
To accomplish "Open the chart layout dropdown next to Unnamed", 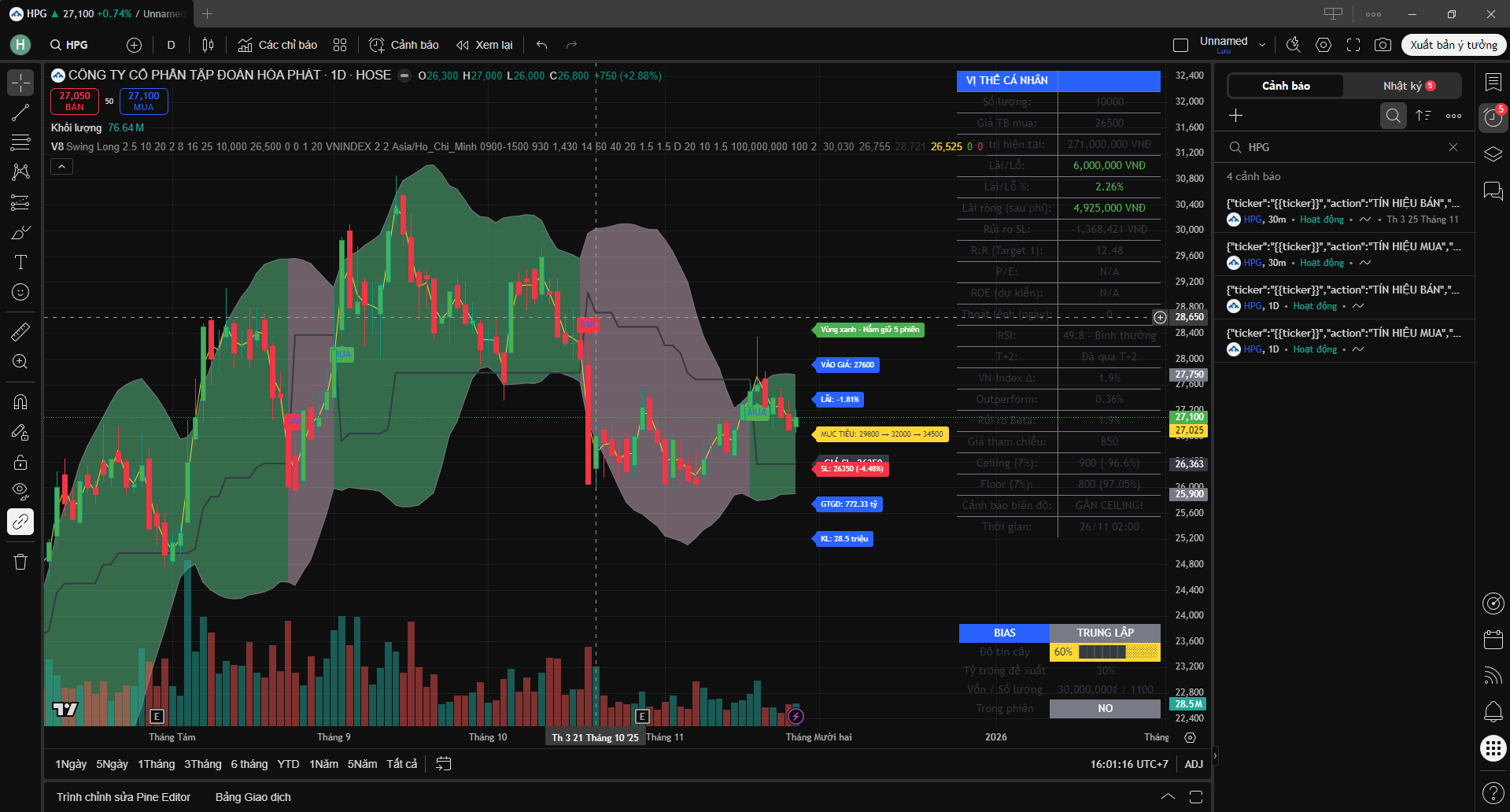I will pos(1264,43).
